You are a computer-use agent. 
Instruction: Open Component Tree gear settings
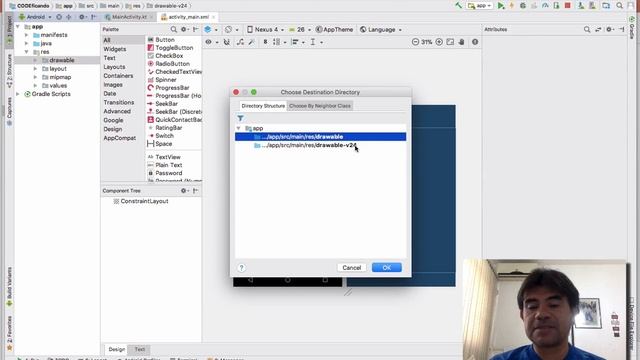[x=184, y=191]
